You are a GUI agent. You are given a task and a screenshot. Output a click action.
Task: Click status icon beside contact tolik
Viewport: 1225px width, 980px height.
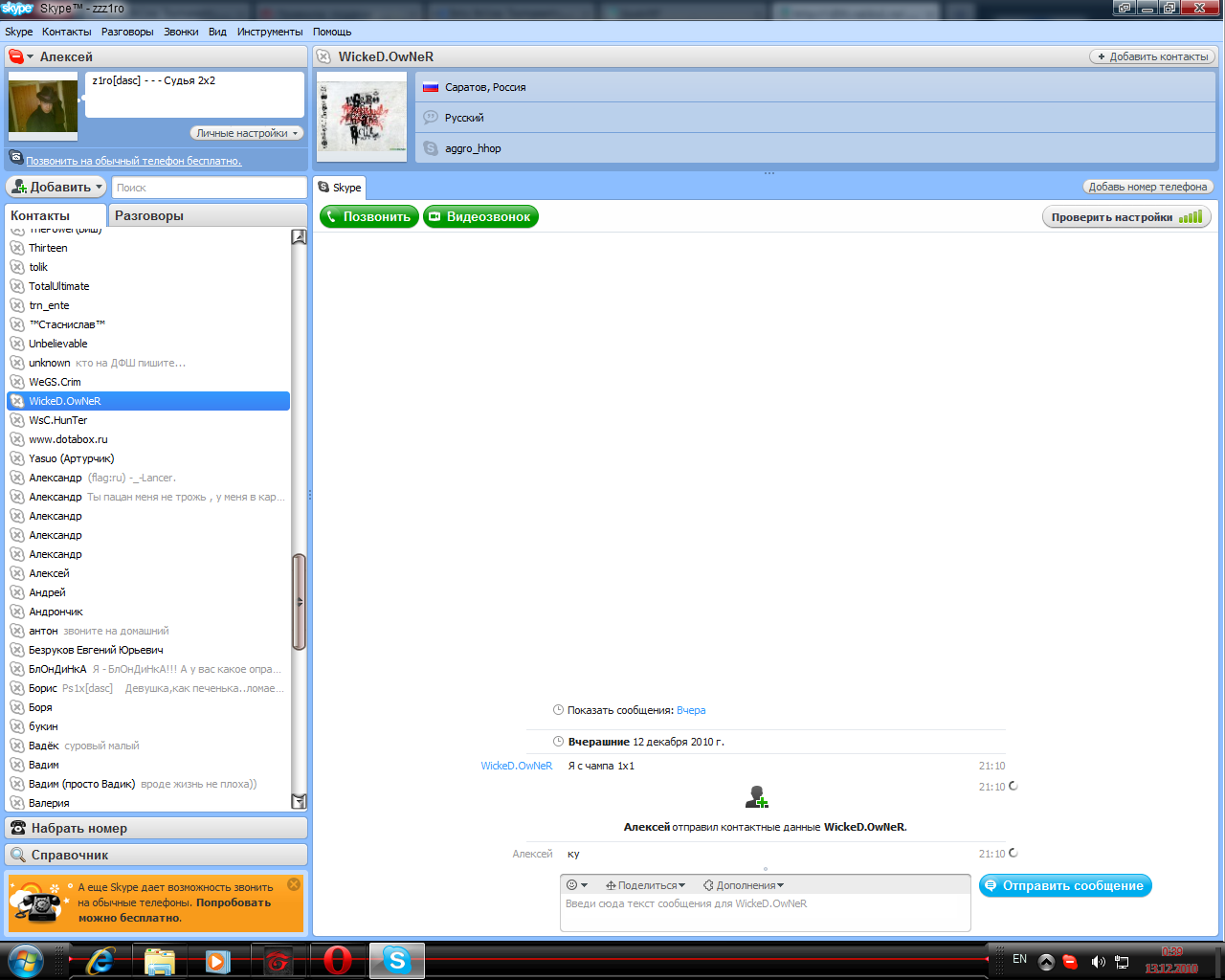[x=17, y=267]
